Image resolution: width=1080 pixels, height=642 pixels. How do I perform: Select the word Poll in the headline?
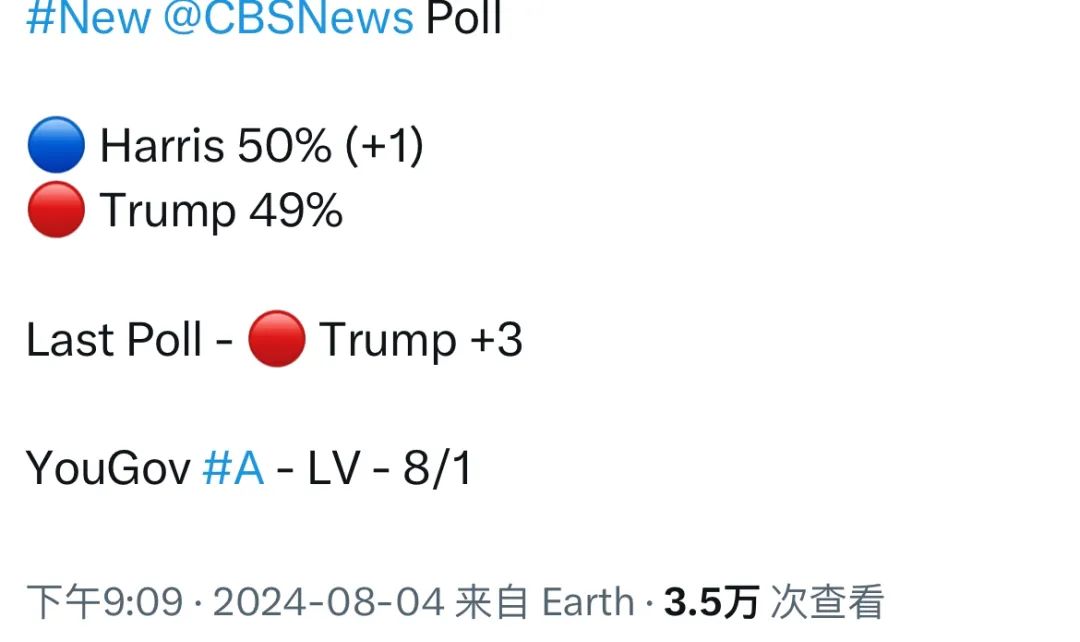point(464,17)
